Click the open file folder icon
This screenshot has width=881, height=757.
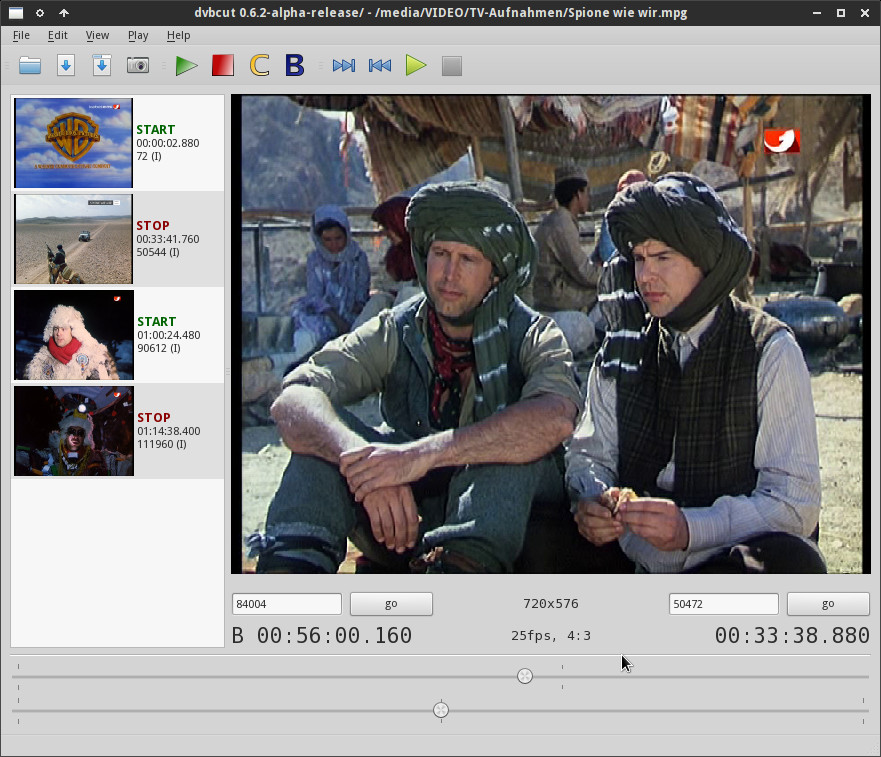click(x=30, y=66)
